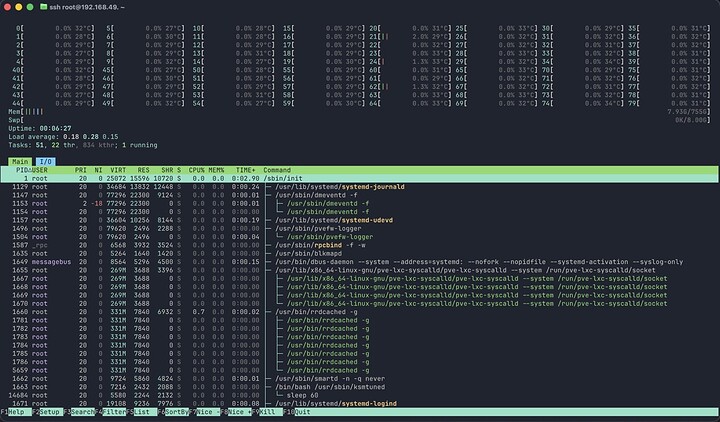Select the smartd -n -q never process
720x422 pixels.
coord(360,379)
